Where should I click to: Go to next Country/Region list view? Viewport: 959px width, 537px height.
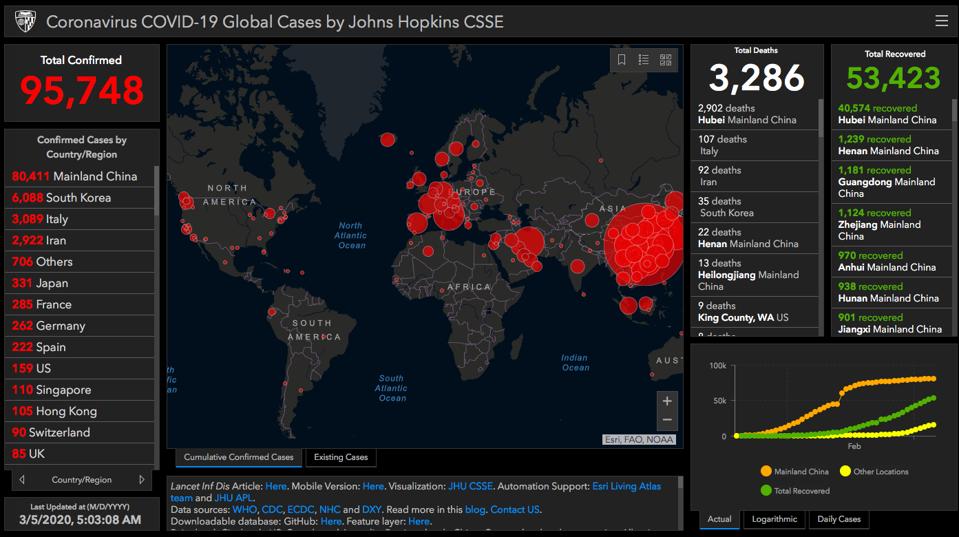pyautogui.click(x=141, y=480)
